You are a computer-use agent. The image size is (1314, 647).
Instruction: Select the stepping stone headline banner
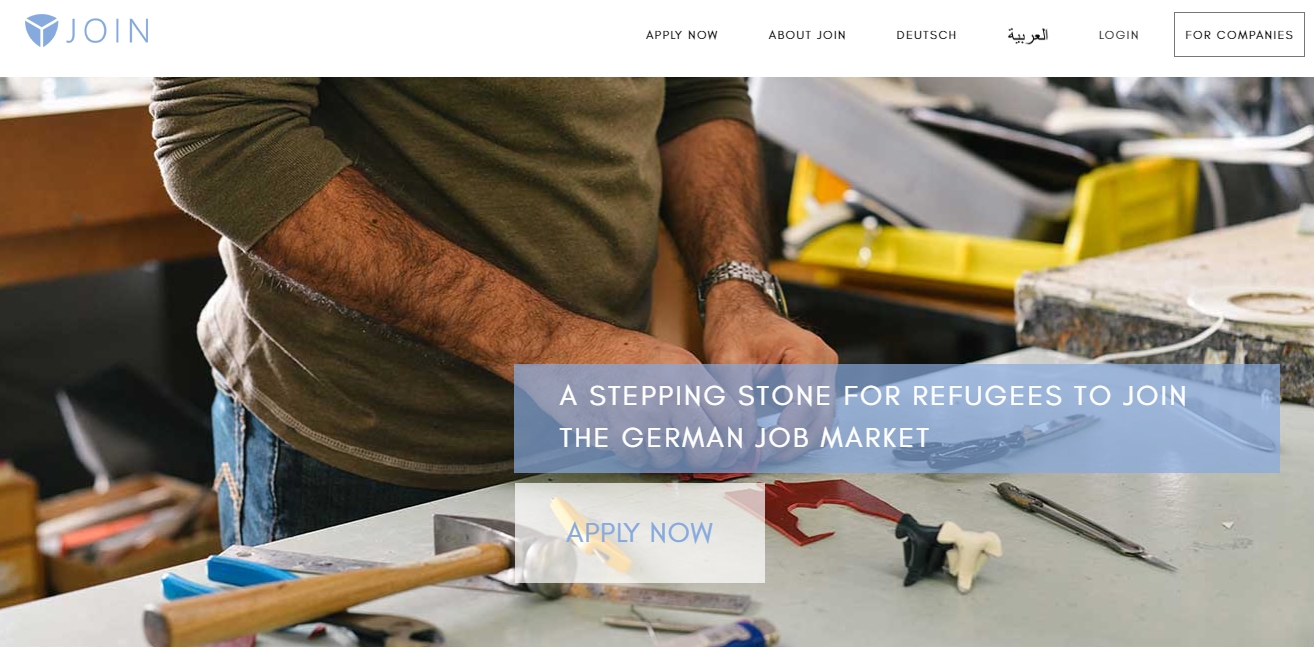click(897, 418)
